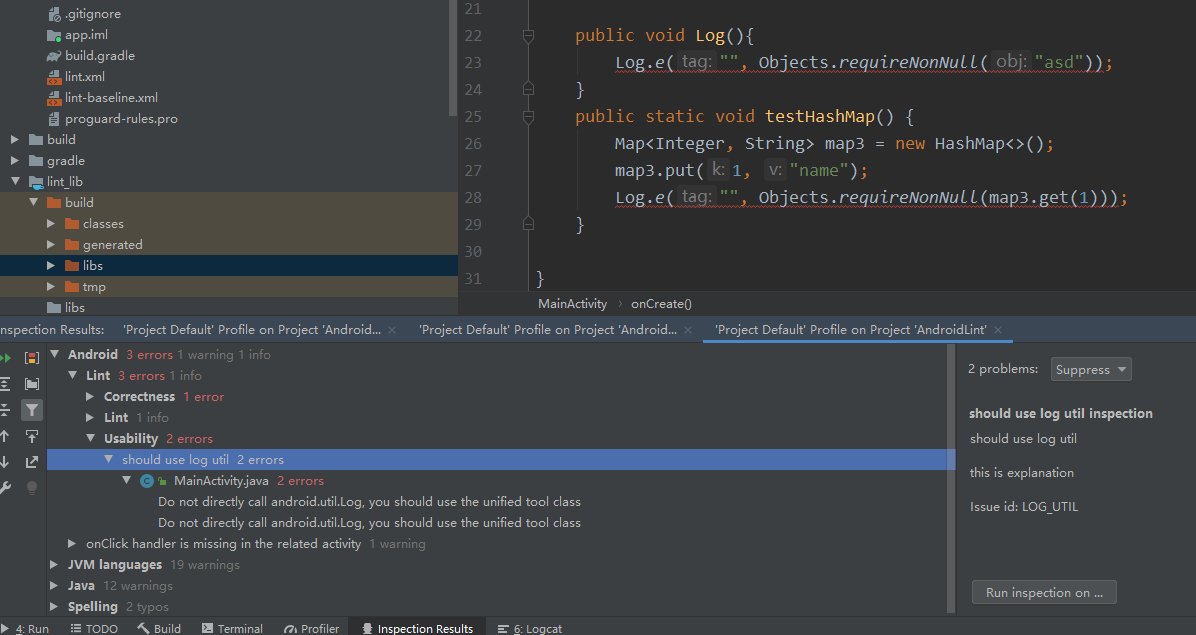Viewport: 1196px width, 635px height.
Task: Expand the Correctness category
Action: tap(89, 396)
